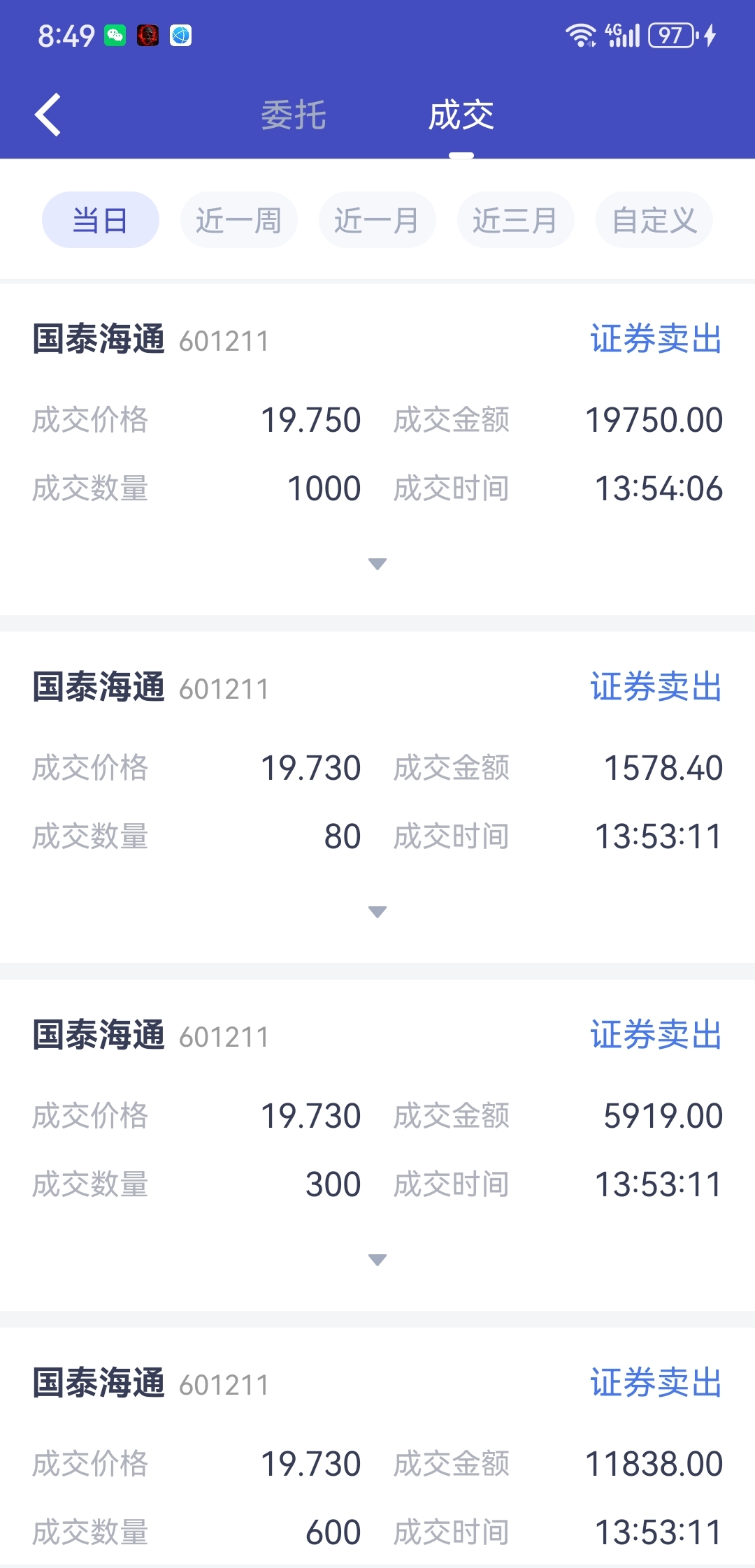Expand the 300-share trade details arrow
Screen dimensions: 755x1568
pos(377,1260)
